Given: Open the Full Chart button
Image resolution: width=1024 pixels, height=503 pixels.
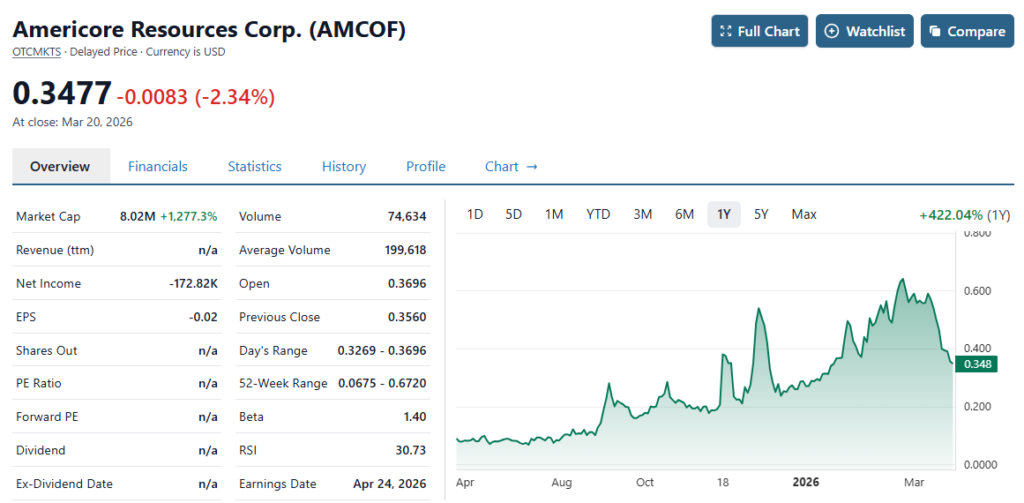Looking at the screenshot, I should [760, 31].
